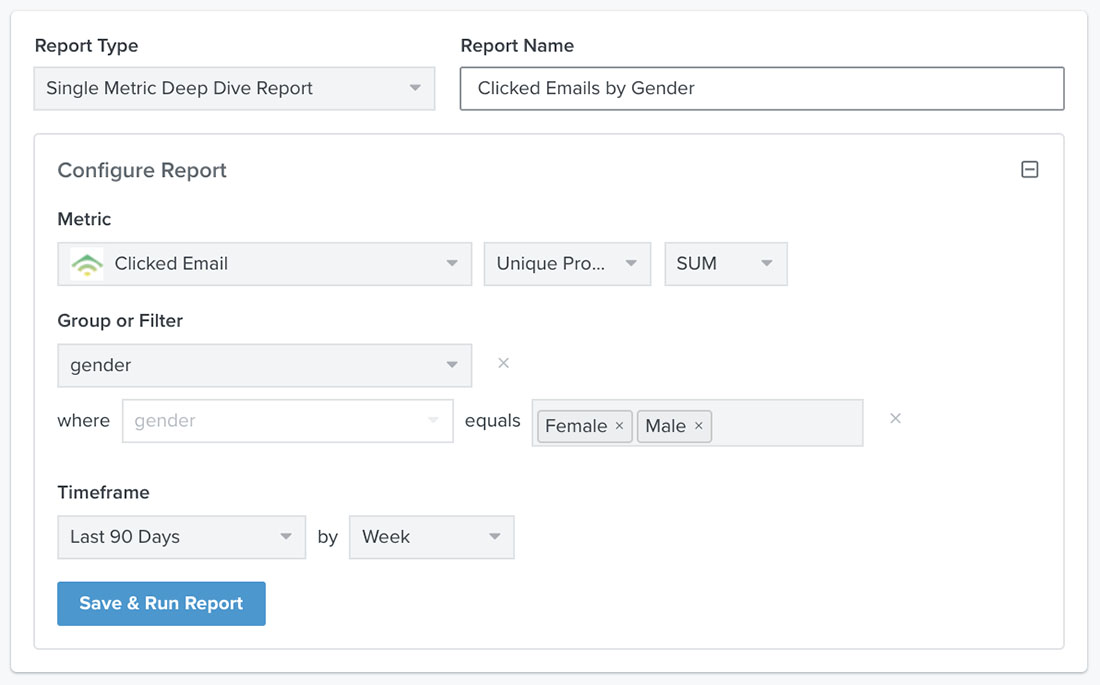Open the Week interval dropdown

point(431,537)
